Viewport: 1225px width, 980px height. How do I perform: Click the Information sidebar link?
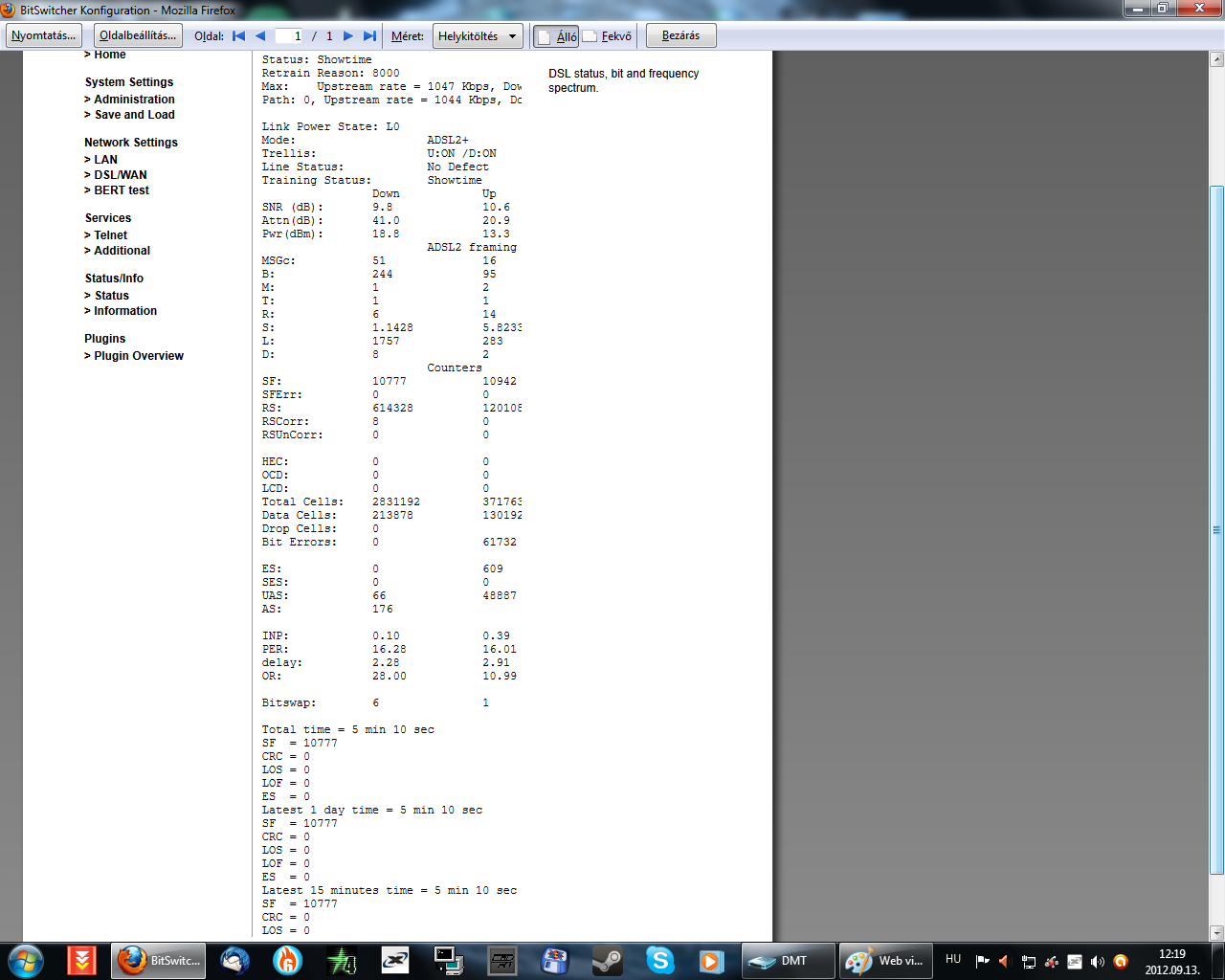125,311
